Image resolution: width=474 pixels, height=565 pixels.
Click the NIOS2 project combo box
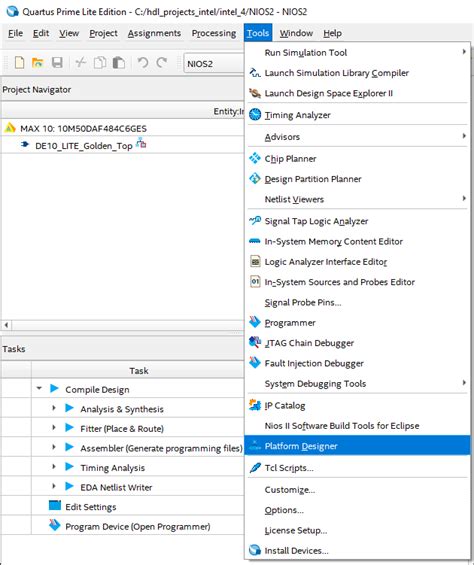[214, 63]
